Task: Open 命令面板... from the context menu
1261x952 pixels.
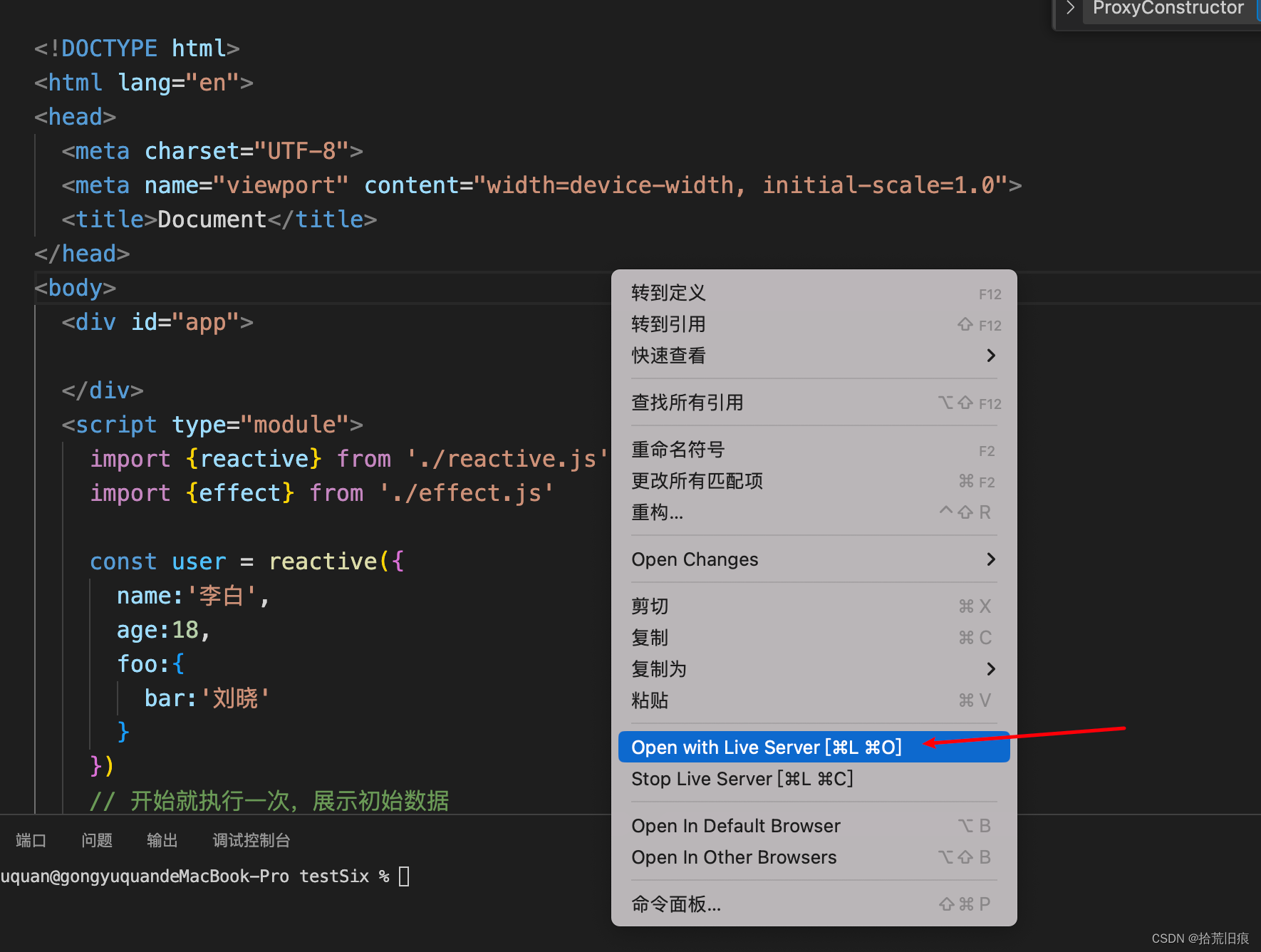Action: 814,904
